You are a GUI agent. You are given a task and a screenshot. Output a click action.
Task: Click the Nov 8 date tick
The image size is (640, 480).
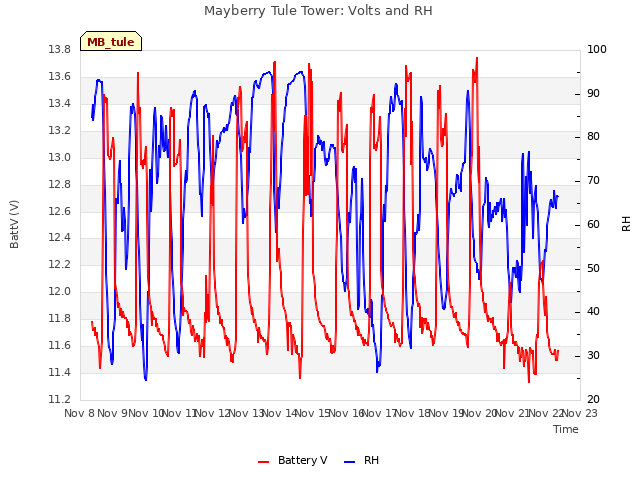[x=80, y=413]
